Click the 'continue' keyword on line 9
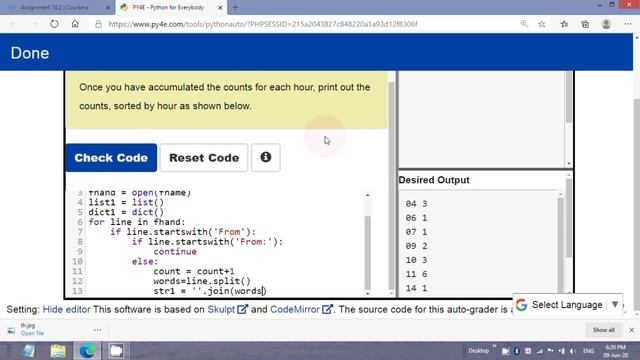This screenshot has height=360, width=640. tap(175, 251)
